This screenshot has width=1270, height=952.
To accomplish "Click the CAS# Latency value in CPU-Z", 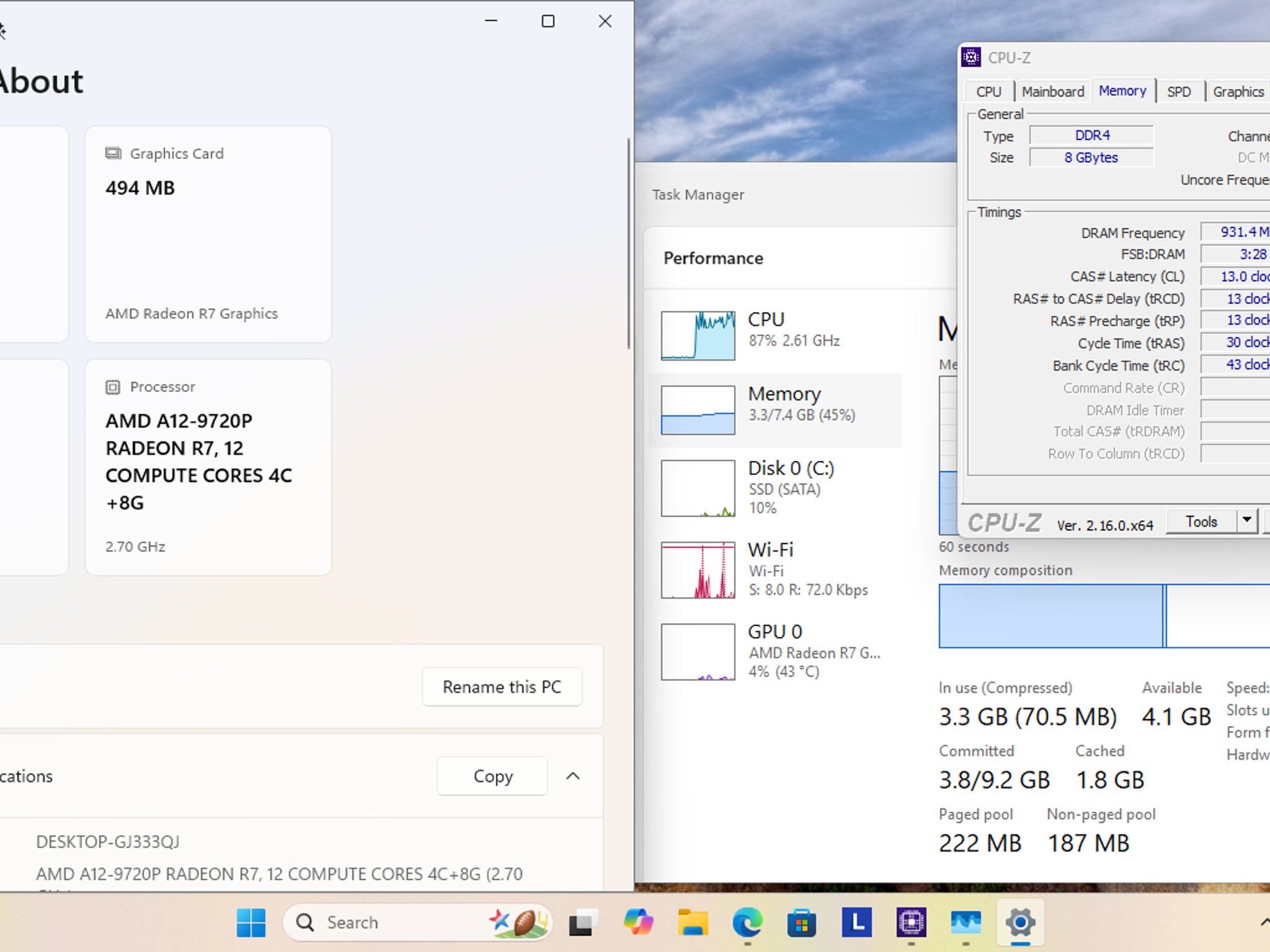I will (1235, 276).
